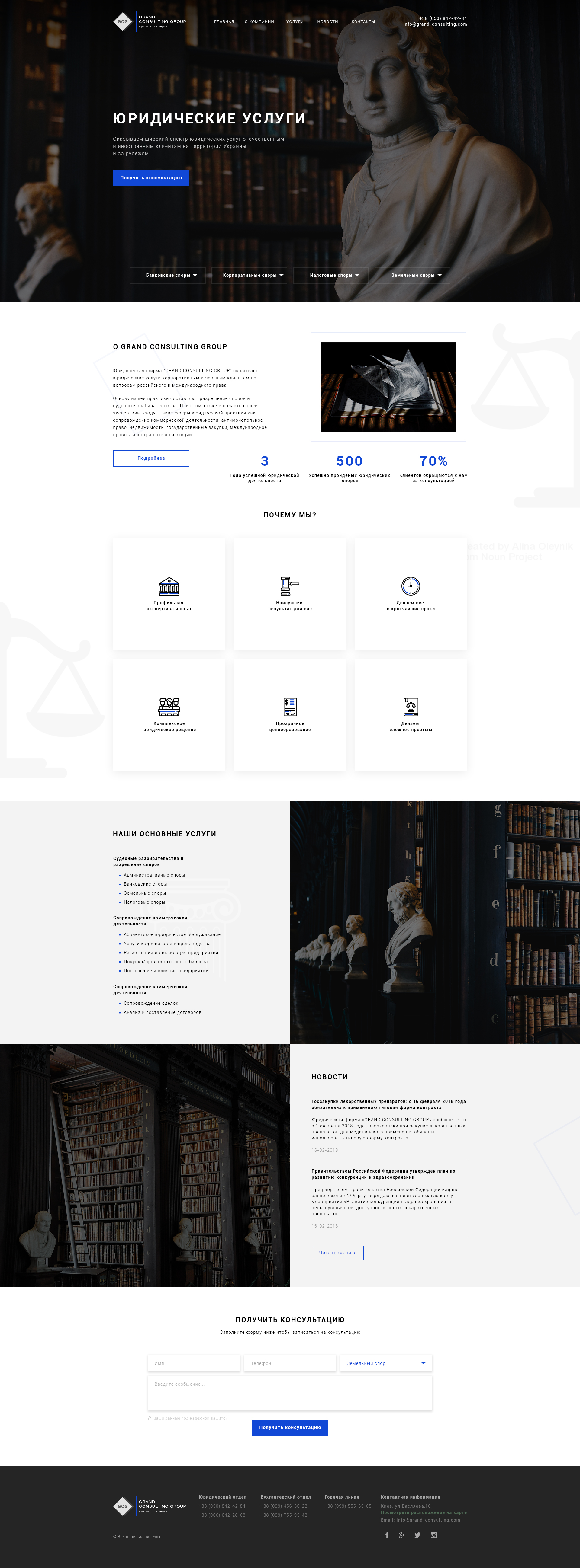The height and width of the screenshot is (1568, 580).
Task: Open the Земельный спор dropdown in form
Action: (x=386, y=1363)
